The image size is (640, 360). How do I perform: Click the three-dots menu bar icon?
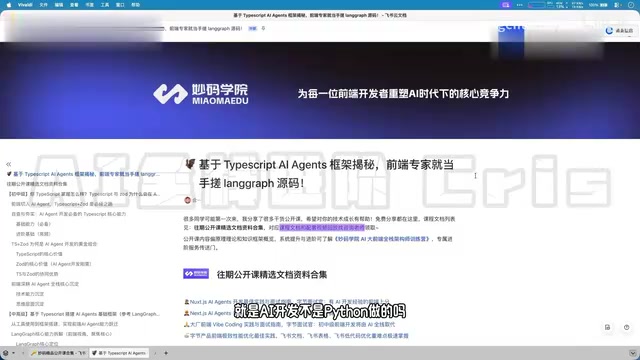(519, 5)
